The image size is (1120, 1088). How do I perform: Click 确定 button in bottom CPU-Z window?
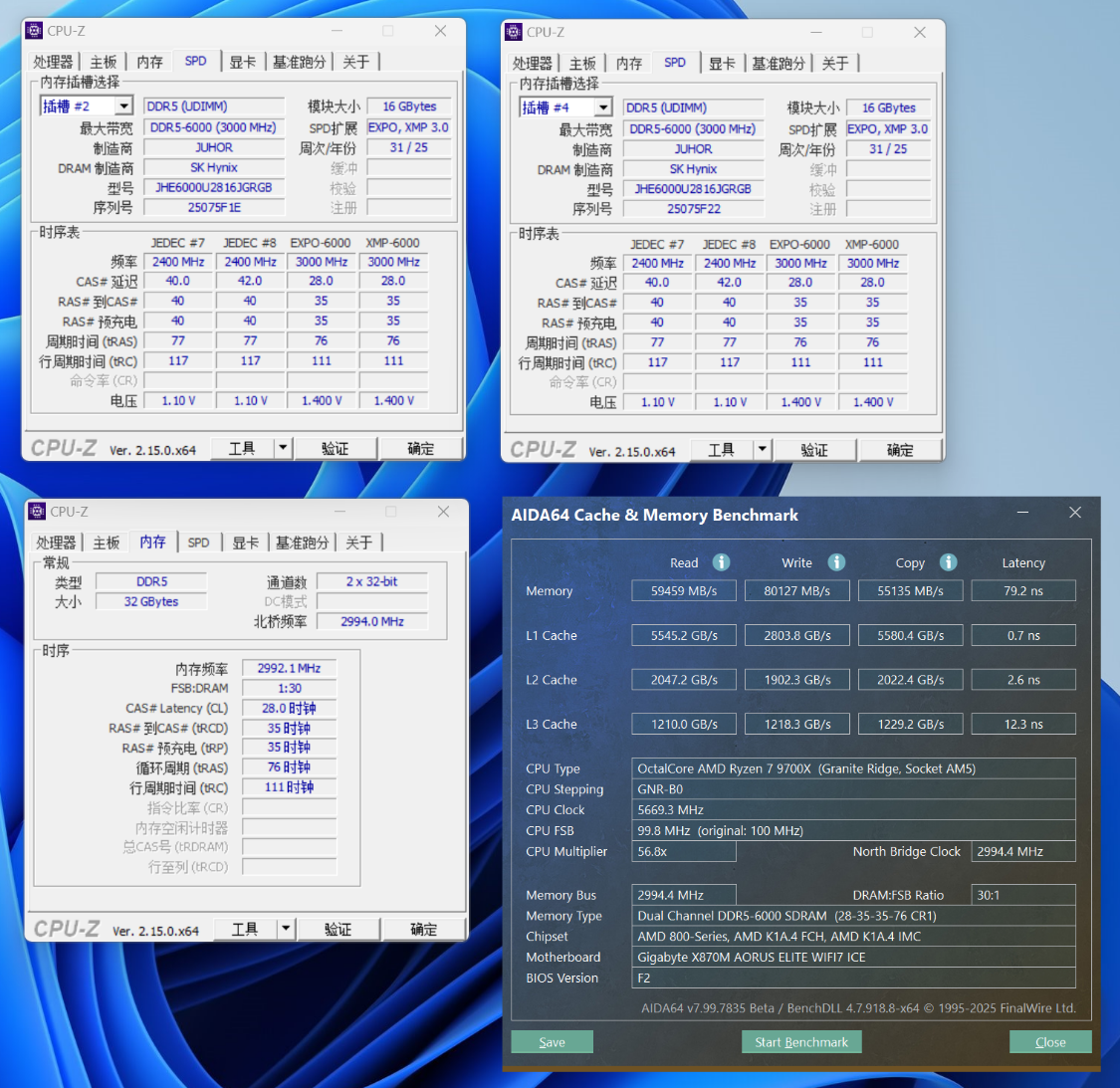click(x=423, y=928)
